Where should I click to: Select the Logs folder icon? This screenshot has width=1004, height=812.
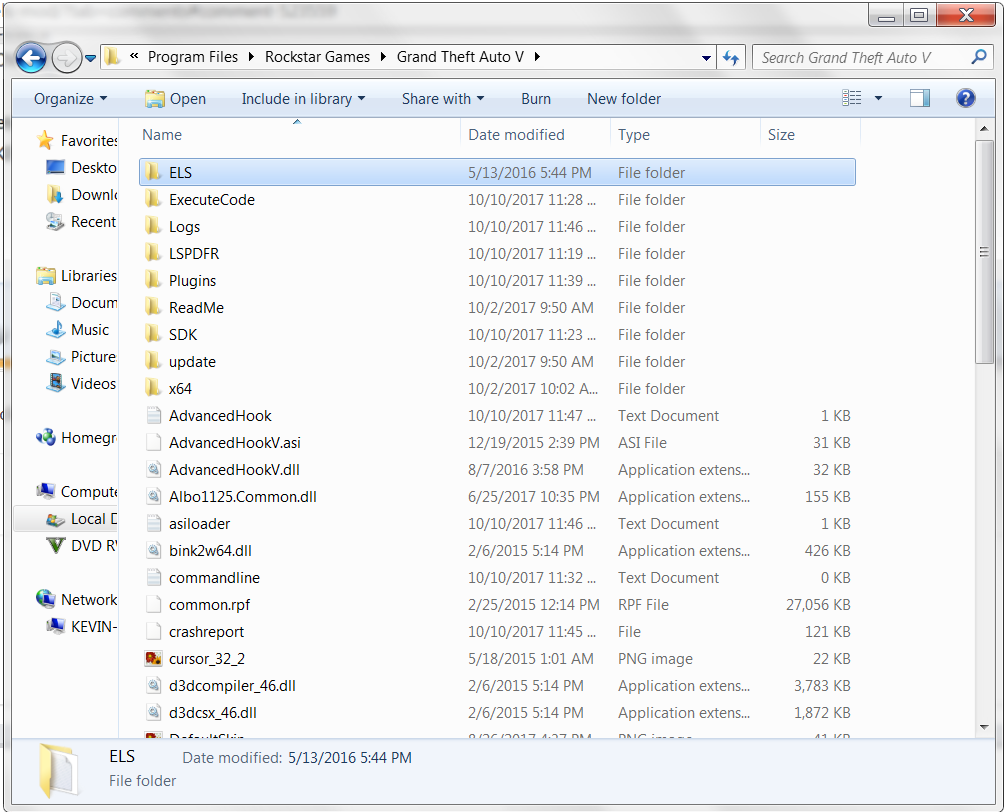(x=152, y=226)
